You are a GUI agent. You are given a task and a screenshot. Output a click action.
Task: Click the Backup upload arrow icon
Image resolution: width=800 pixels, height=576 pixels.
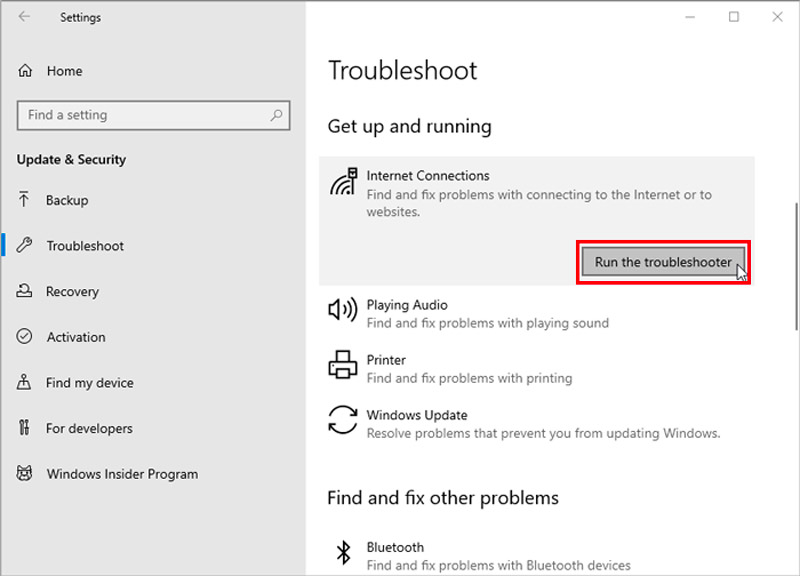click(x=25, y=200)
